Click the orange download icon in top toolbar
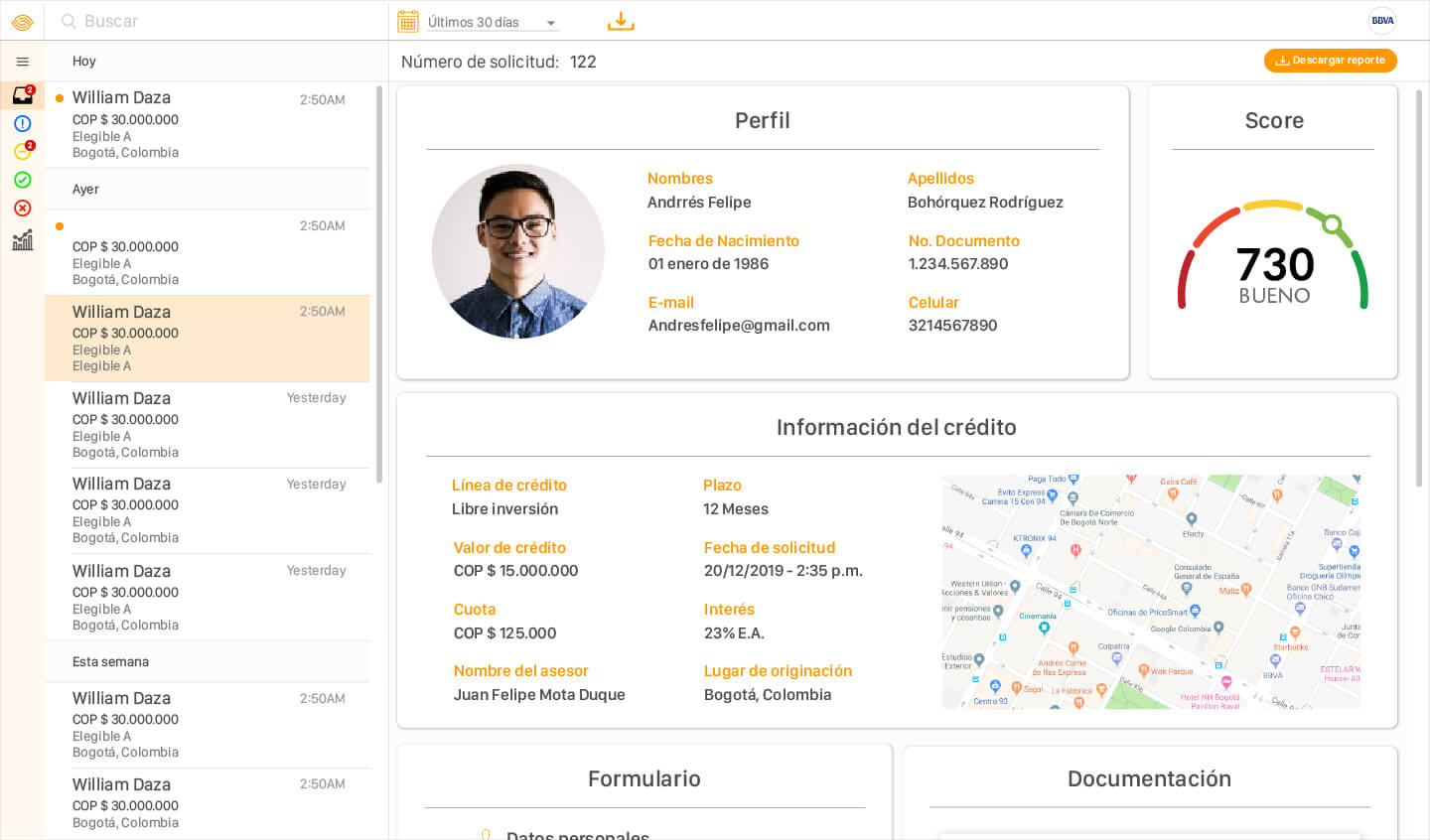Image resolution: width=1430 pixels, height=840 pixels. tap(621, 21)
